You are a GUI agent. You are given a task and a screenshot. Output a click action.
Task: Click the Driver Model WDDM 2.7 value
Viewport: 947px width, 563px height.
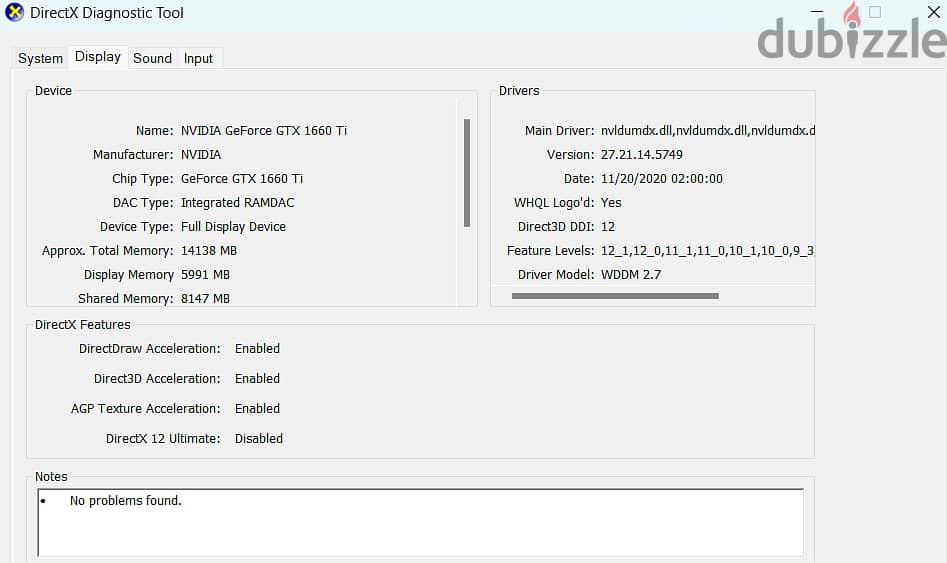(x=631, y=275)
